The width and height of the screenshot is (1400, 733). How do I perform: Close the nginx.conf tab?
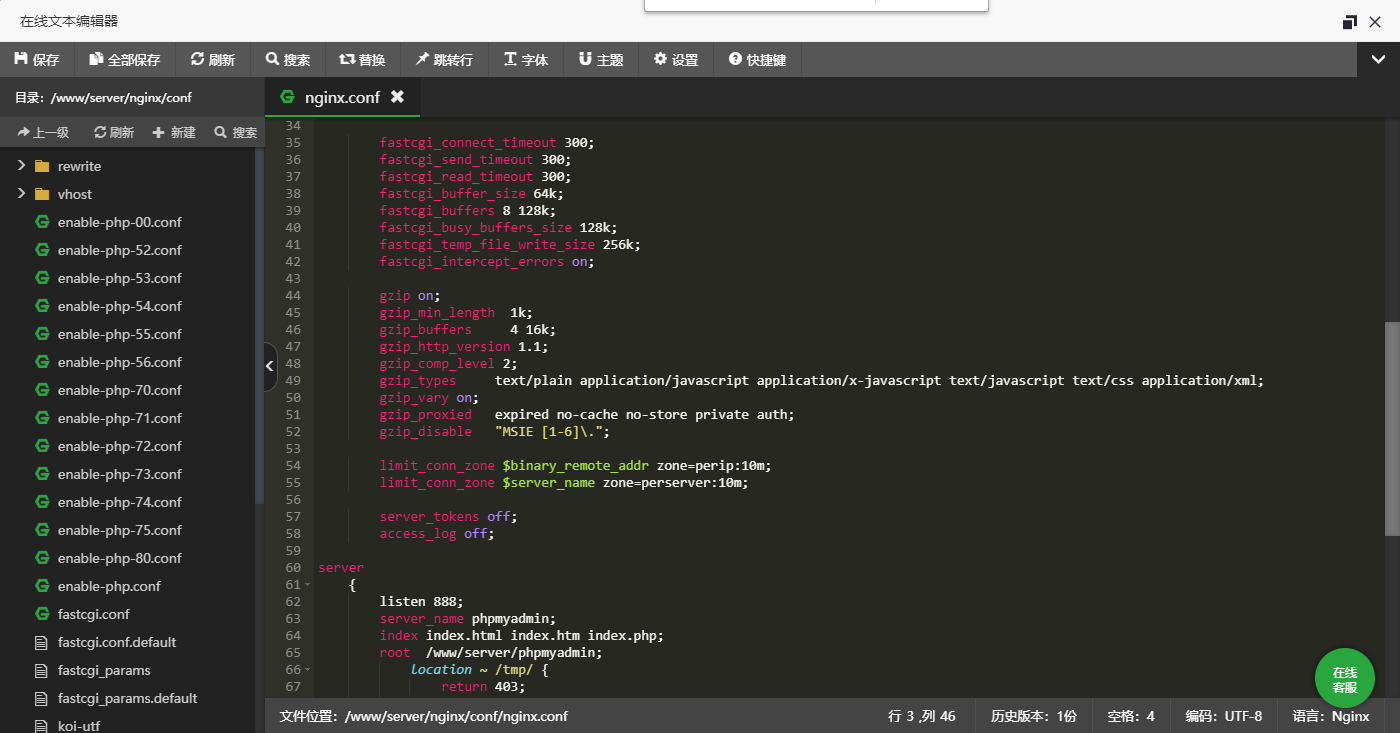[x=397, y=97]
